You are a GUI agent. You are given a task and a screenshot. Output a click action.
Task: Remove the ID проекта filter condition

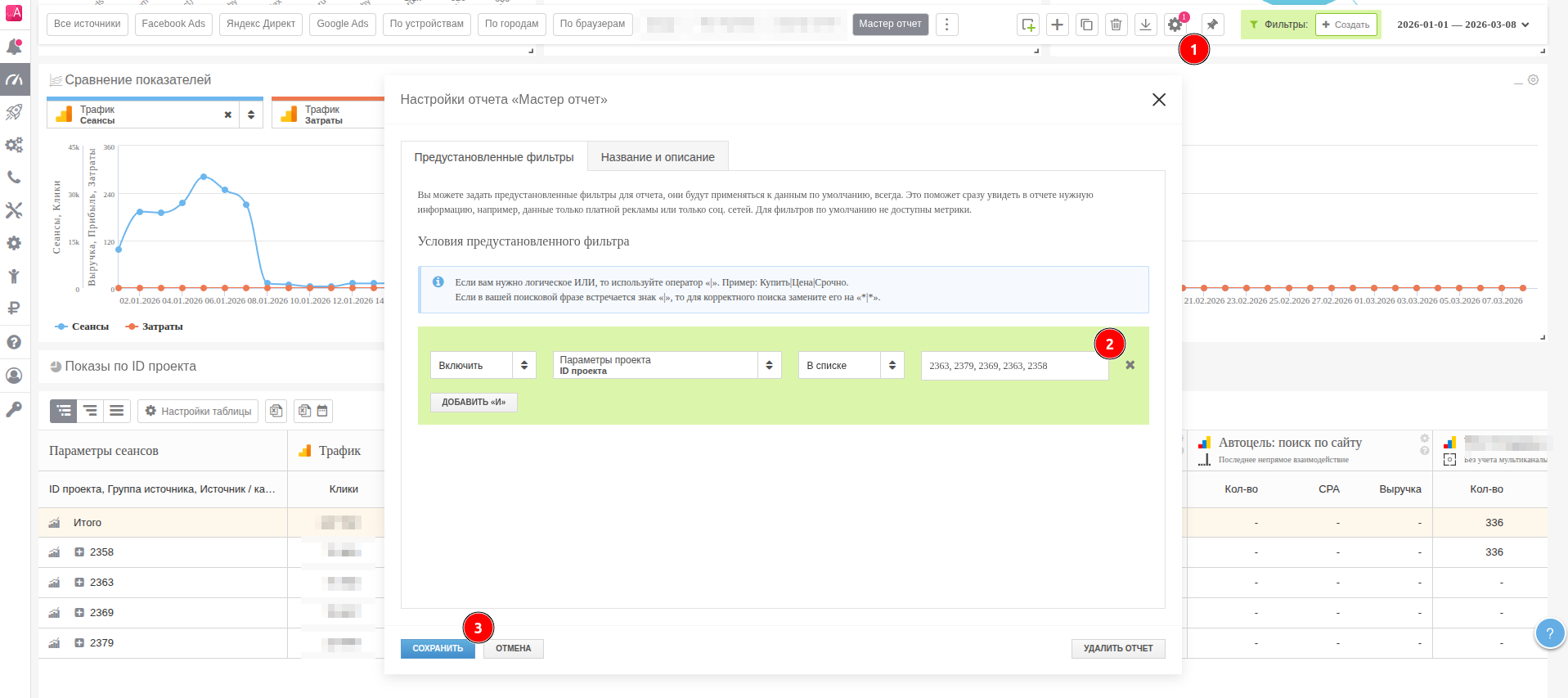pyautogui.click(x=1130, y=365)
